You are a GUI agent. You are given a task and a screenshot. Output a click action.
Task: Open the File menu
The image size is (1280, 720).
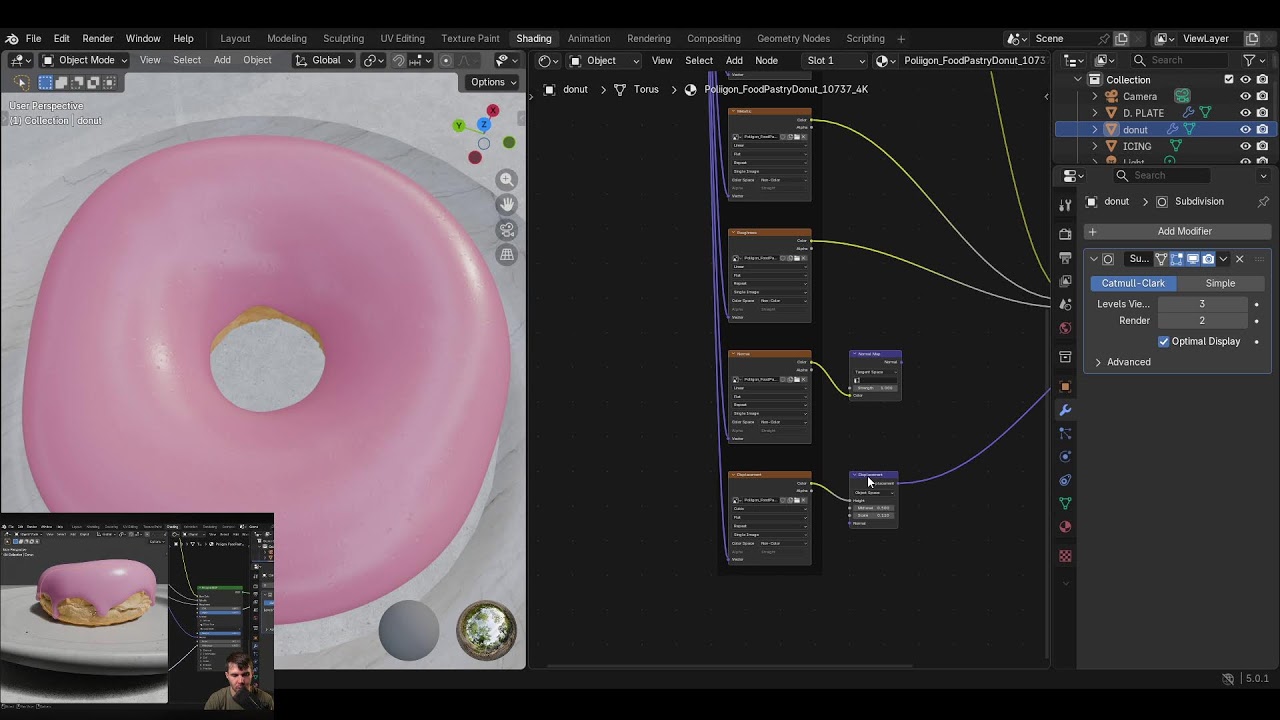[33, 38]
